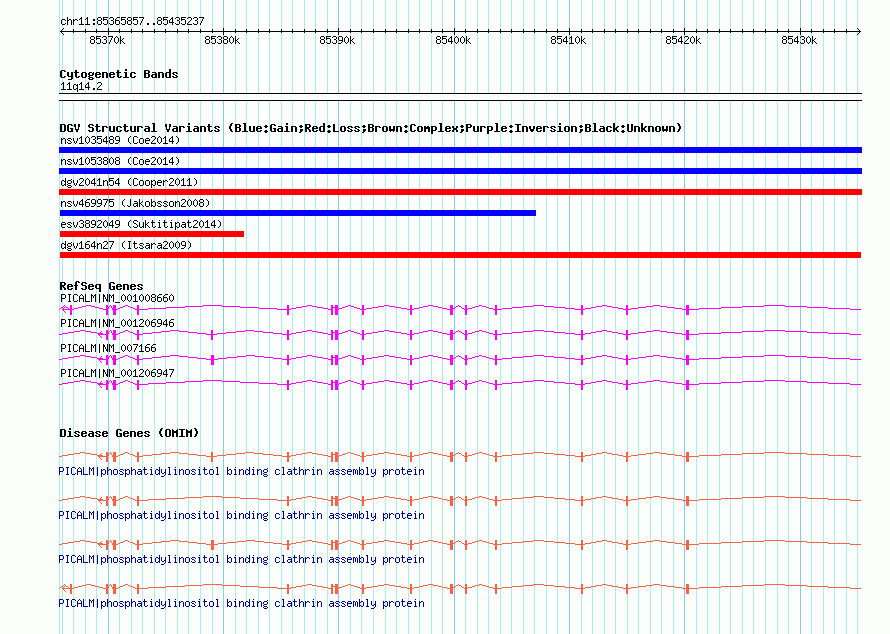This screenshot has width=890, height=634.
Task: Click the 85370k ruler tick label
Action: [x=107, y=40]
